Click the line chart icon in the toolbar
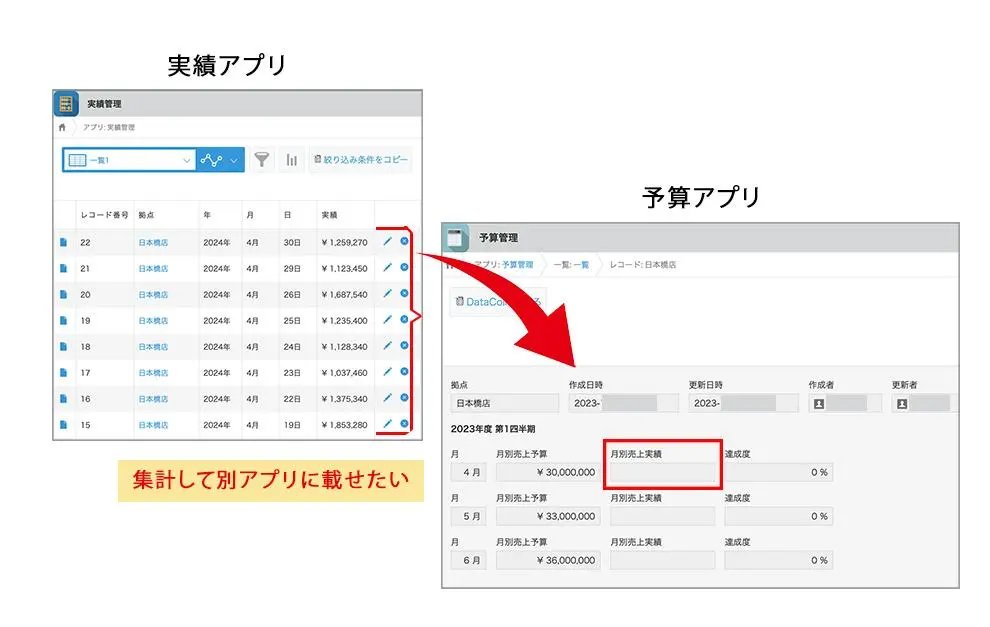This screenshot has height=627, width=990. pos(210,160)
